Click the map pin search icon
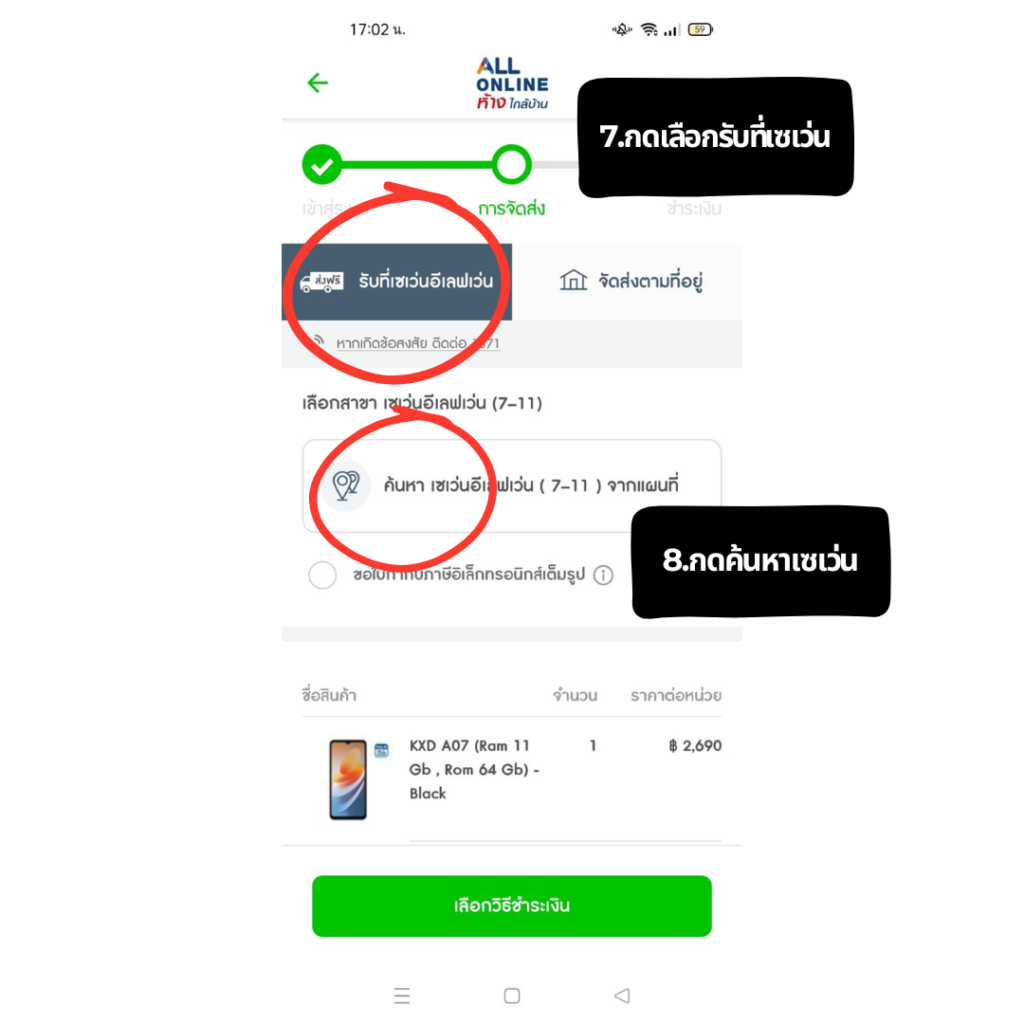The height and width of the screenshot is (1024, 1024). point(346,485)
